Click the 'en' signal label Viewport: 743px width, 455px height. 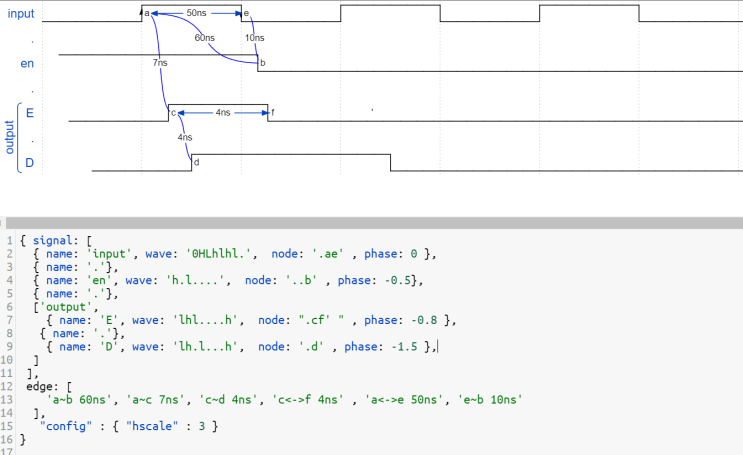point(27,64)
